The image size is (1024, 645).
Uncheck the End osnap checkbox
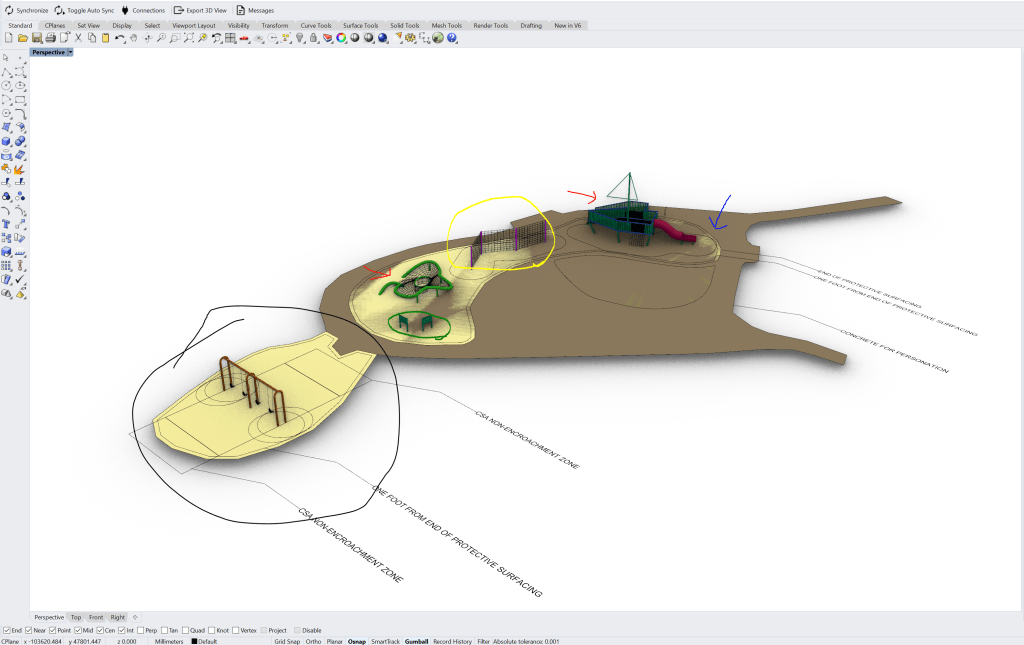coord(7,630)
